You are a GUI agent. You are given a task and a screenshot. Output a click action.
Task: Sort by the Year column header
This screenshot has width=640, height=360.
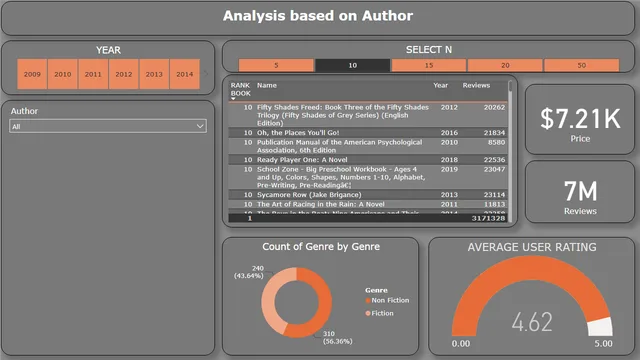tap(440, 85)
